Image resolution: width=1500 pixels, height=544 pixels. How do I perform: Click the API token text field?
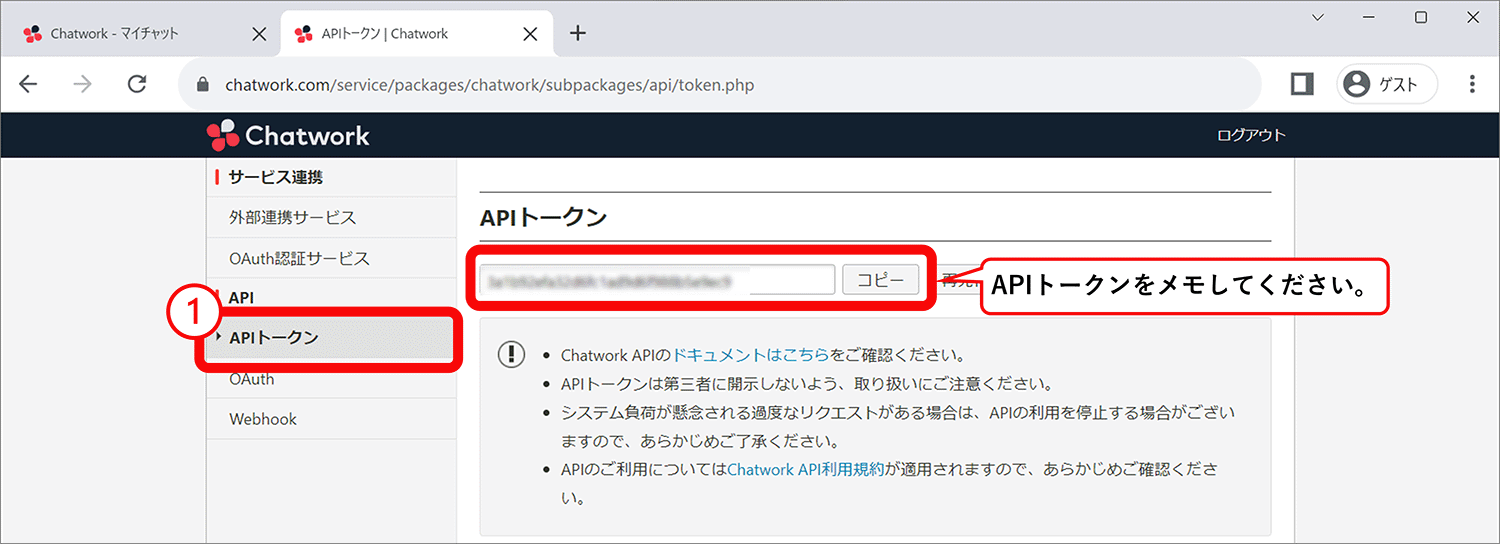tap(657, 280)
